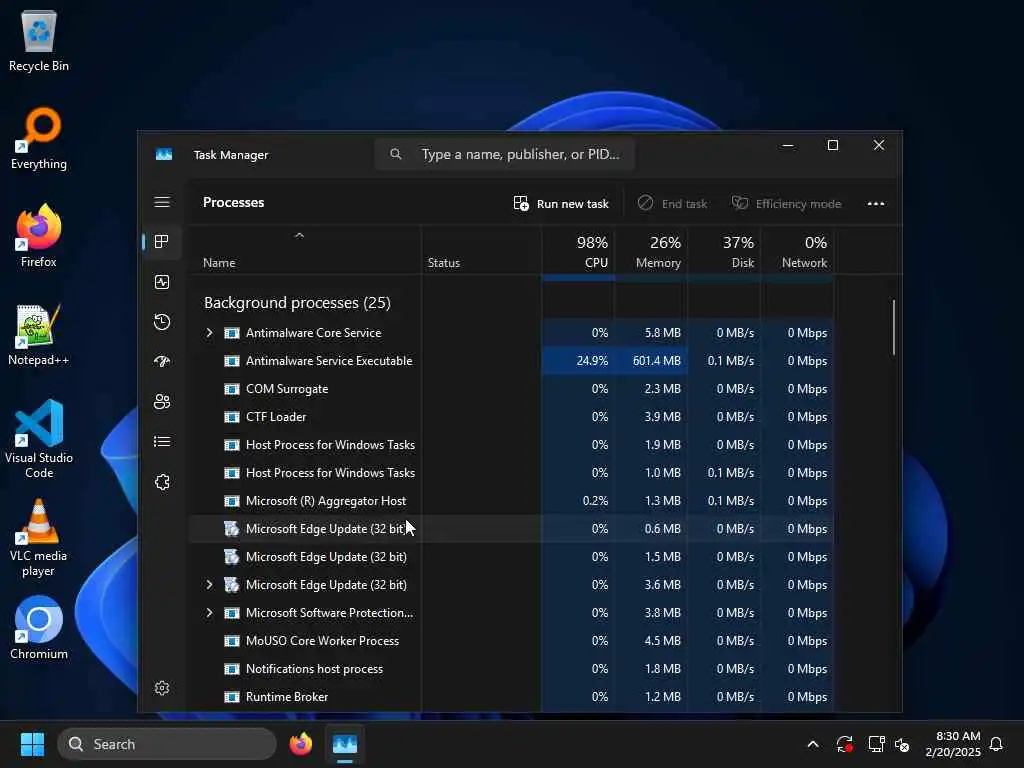Open the Services sidebar icon
1024x768 pixels.
tap(162, 482)
